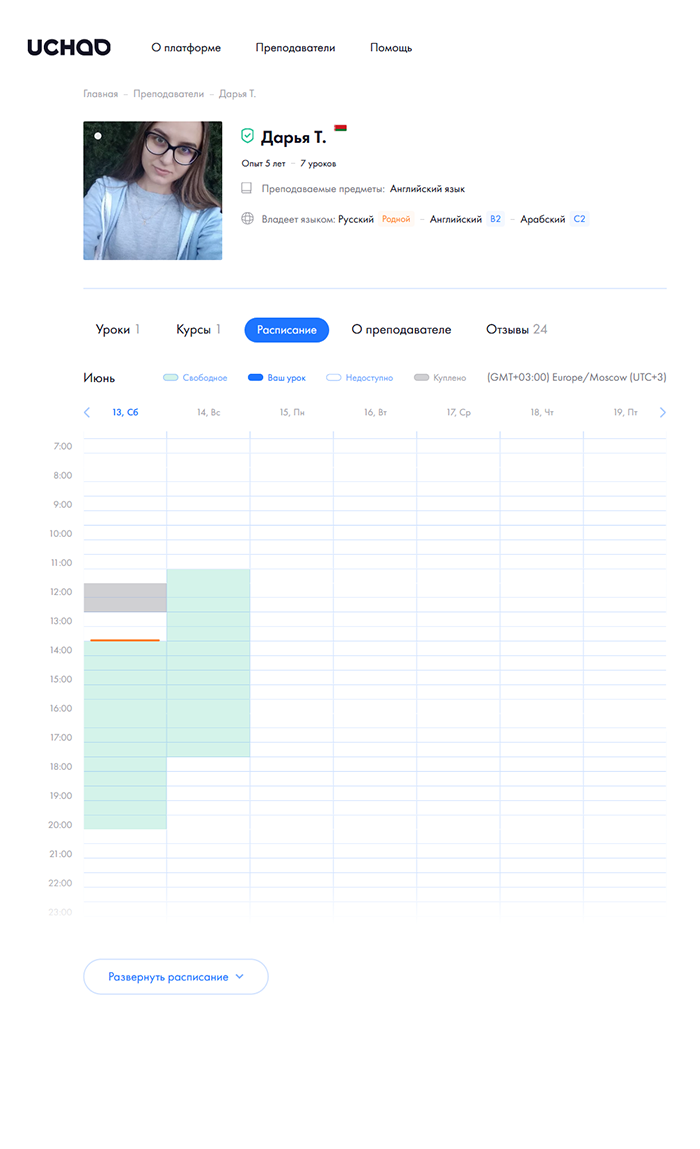Switch to the "Отзывы" tab
The image size is (700, 1149).
pos(516,330)
